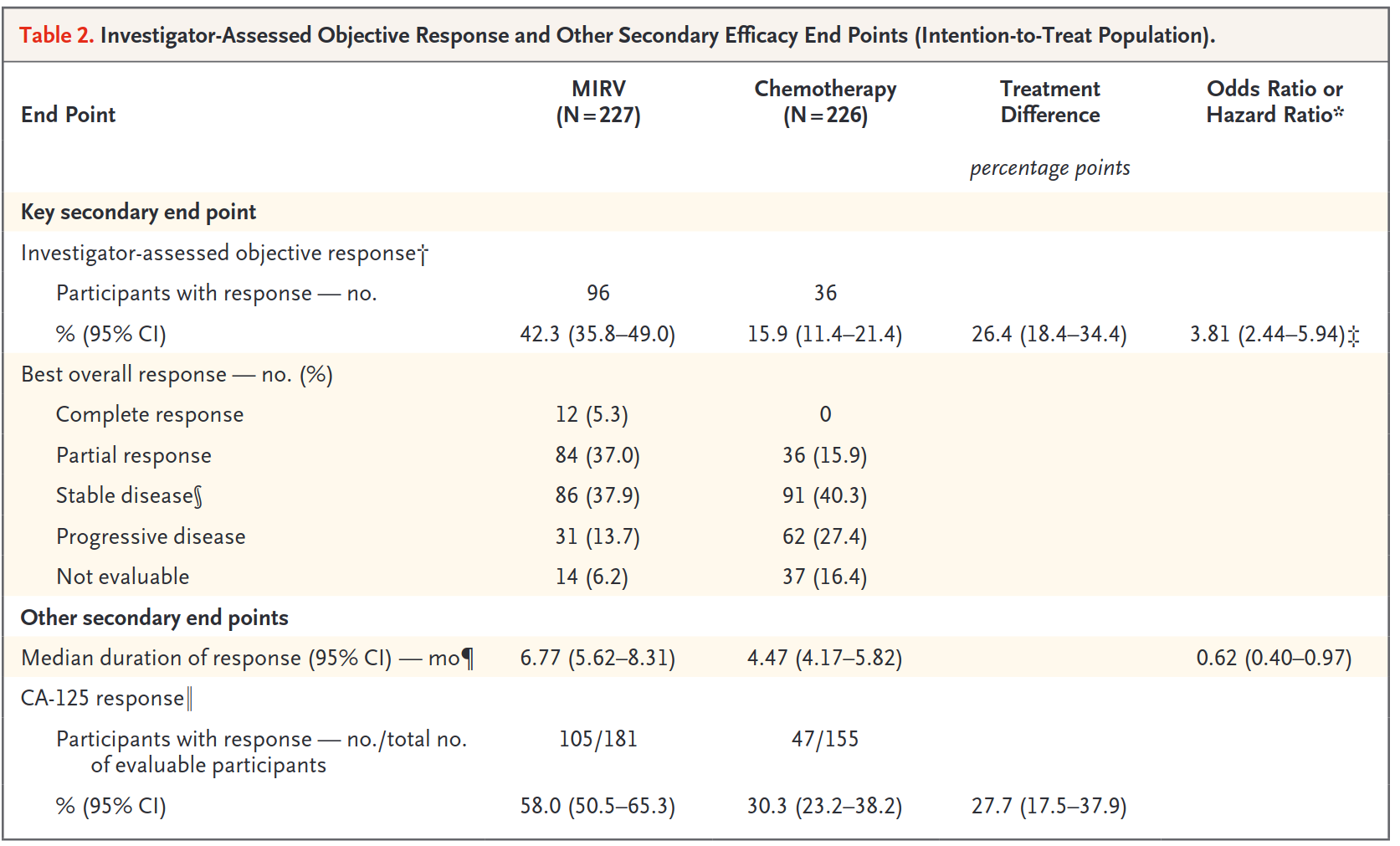Click the "Not evaluable" row label
The width and height of the screenshot is (1400, 846).
(123, 577)
